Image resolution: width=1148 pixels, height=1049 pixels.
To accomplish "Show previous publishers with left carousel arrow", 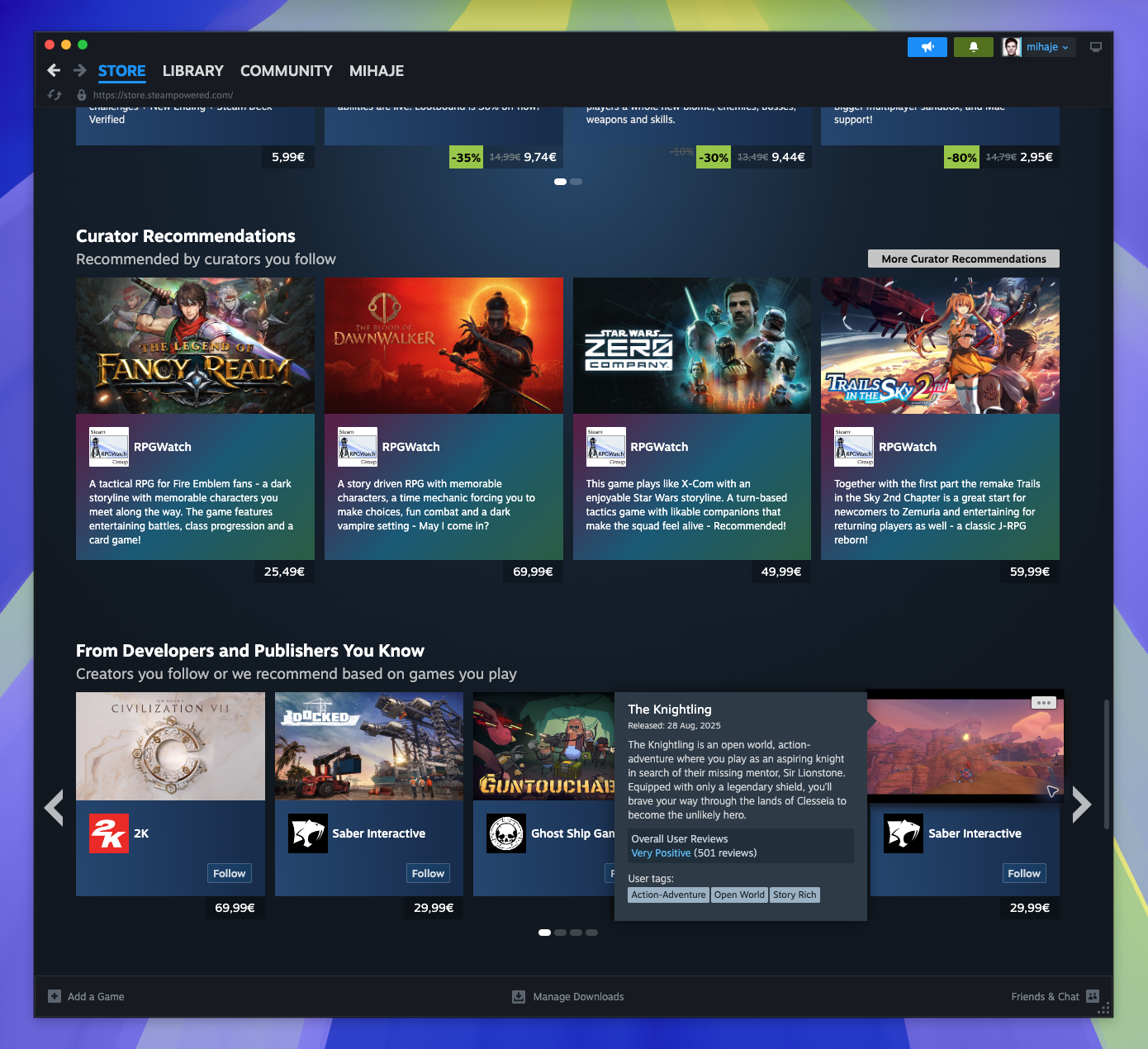I will (x=54, y=807).
